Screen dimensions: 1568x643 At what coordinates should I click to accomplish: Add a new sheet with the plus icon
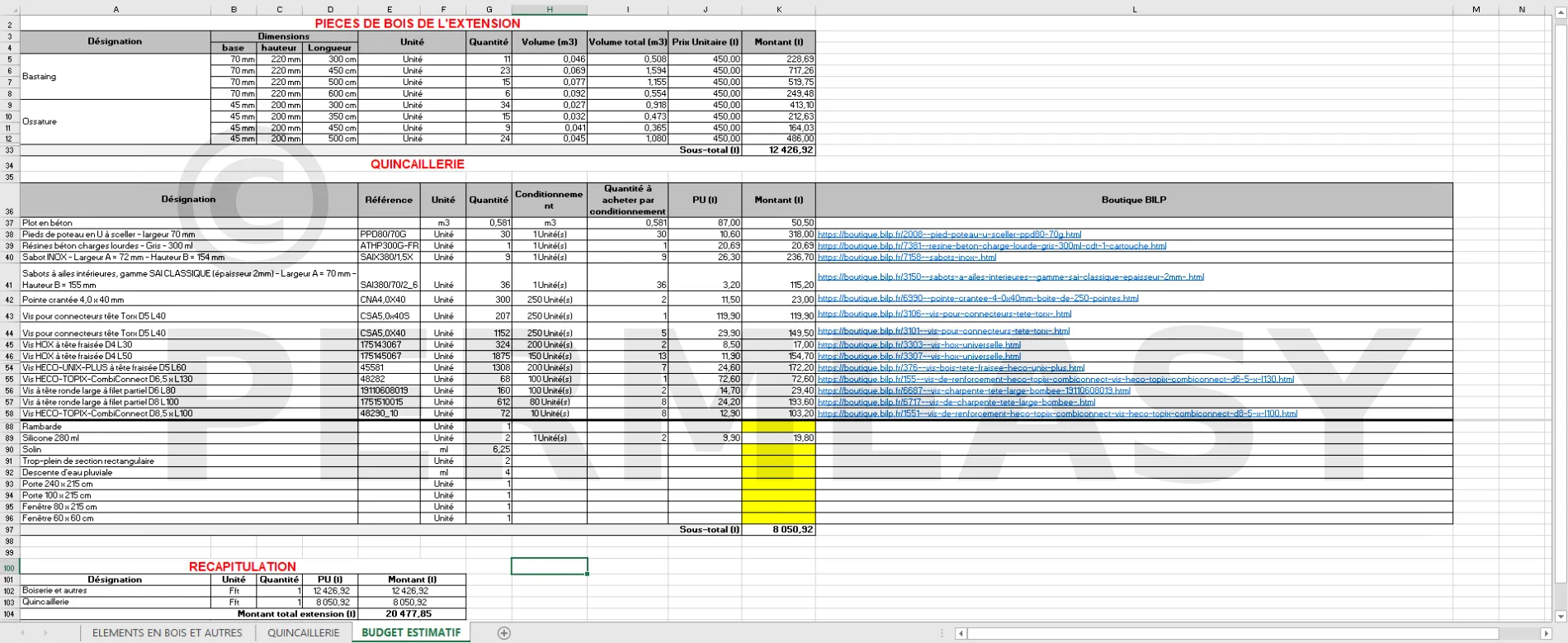[503, 633]
